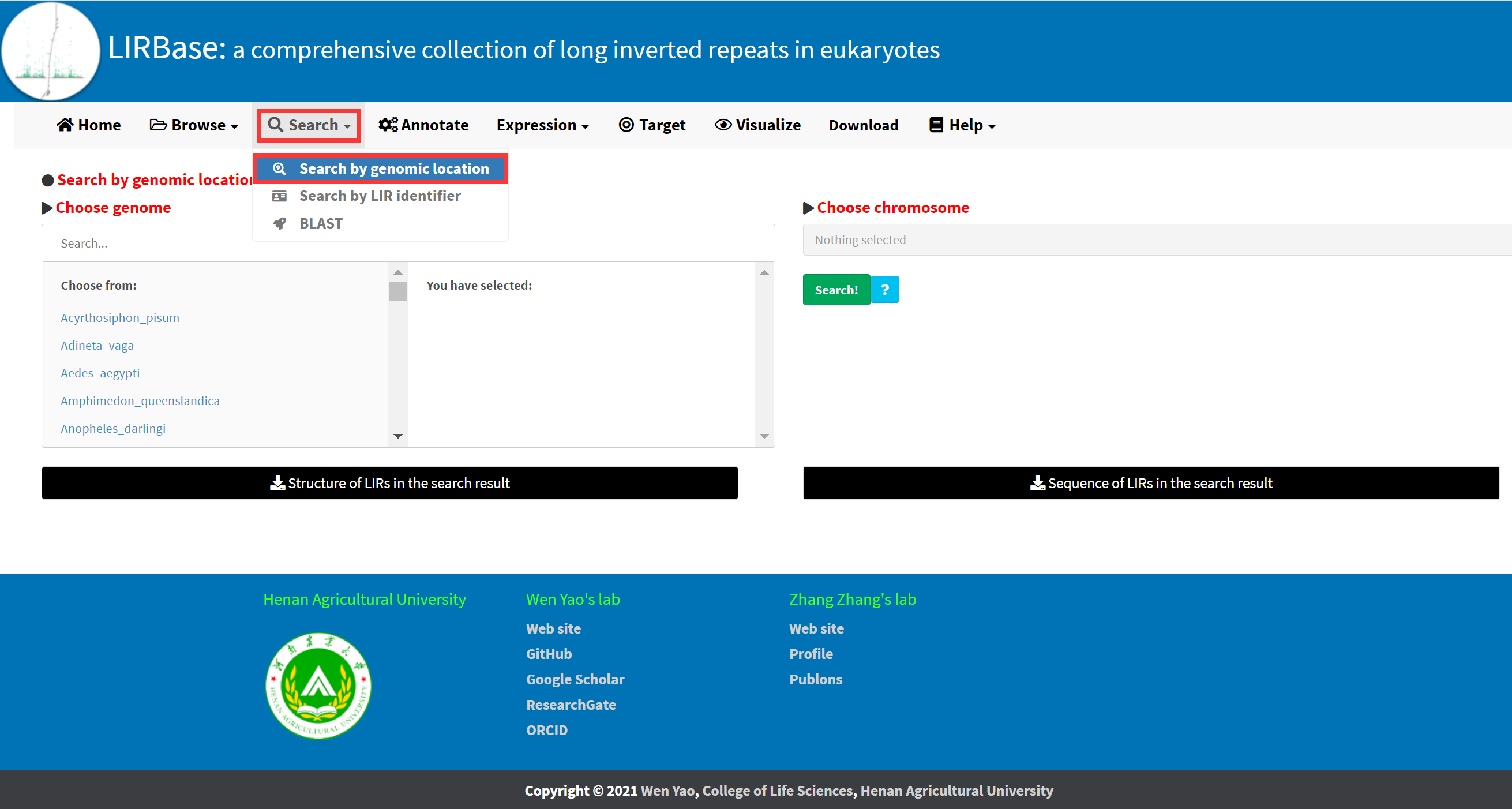The height and width of the screenshot is (809, 1512).
Task: Expand the Expression dropdown menu
Action: point(542,125)
